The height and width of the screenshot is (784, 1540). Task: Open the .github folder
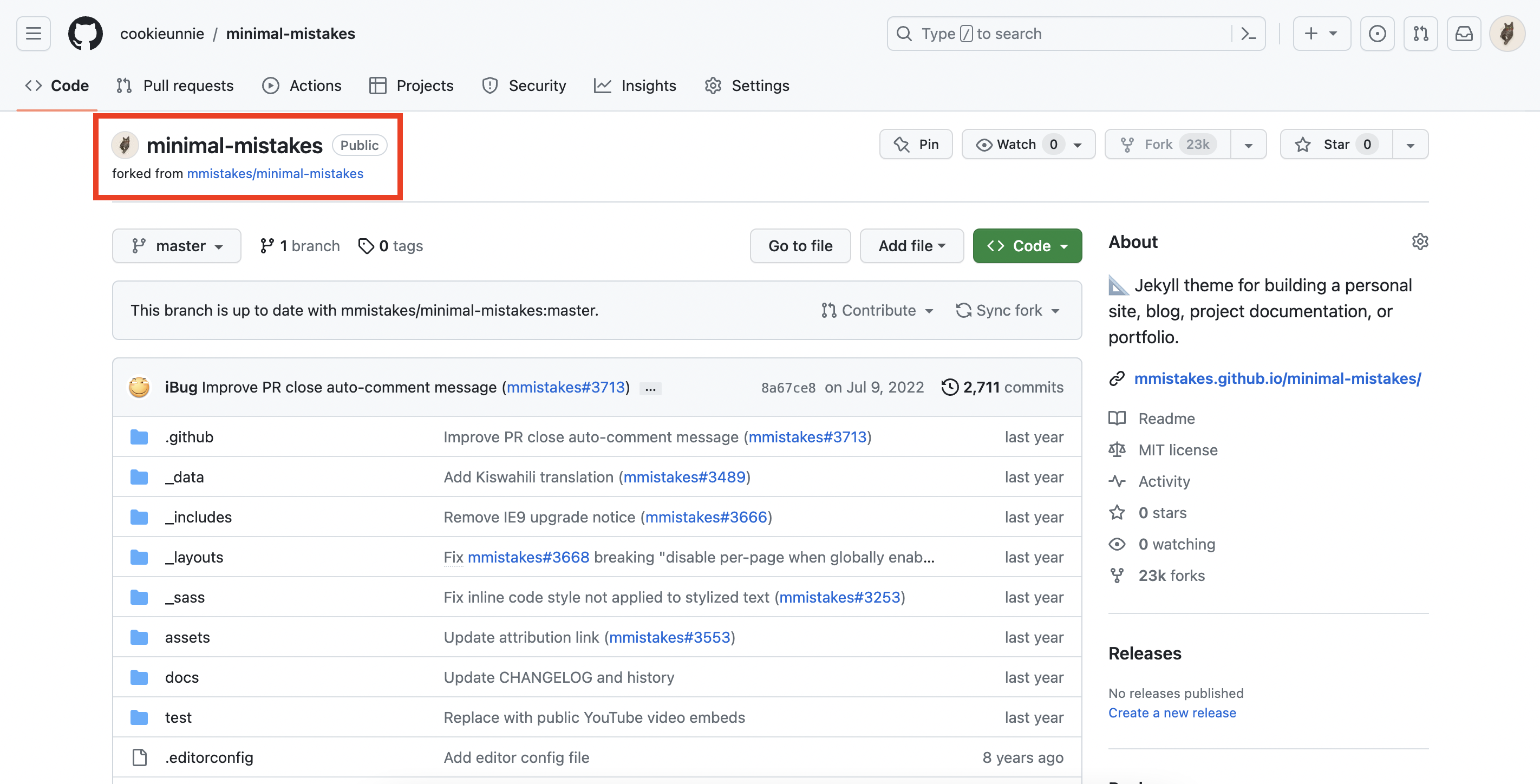189,437
